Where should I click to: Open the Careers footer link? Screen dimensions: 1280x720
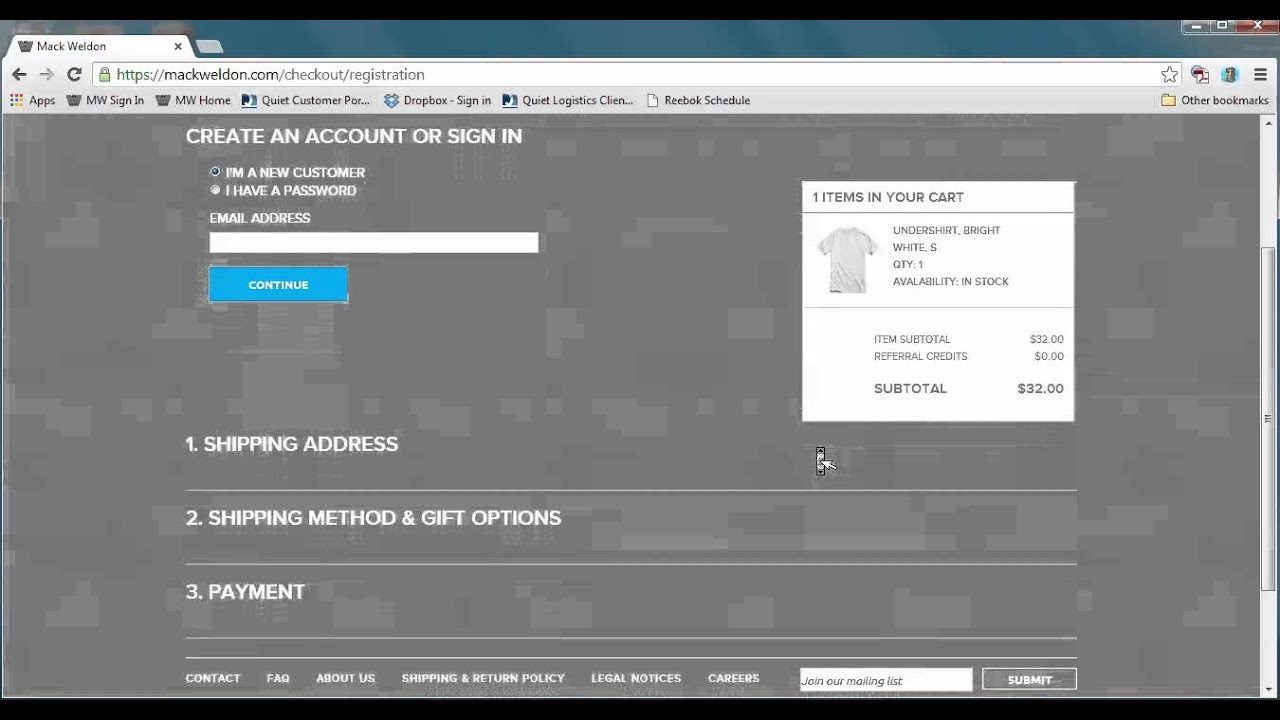click(x=734, y=678)
